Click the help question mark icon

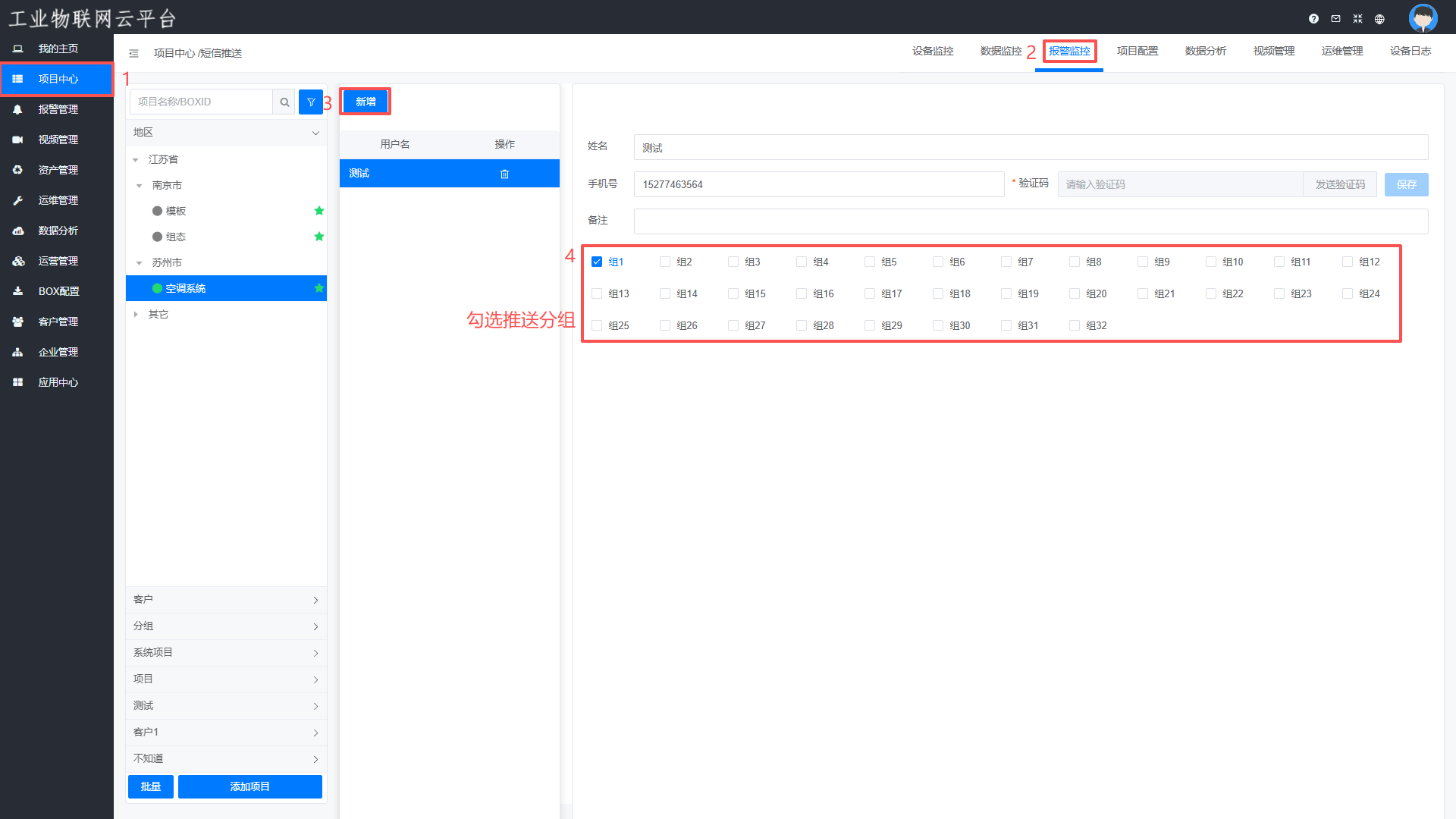click(1313, 19)
